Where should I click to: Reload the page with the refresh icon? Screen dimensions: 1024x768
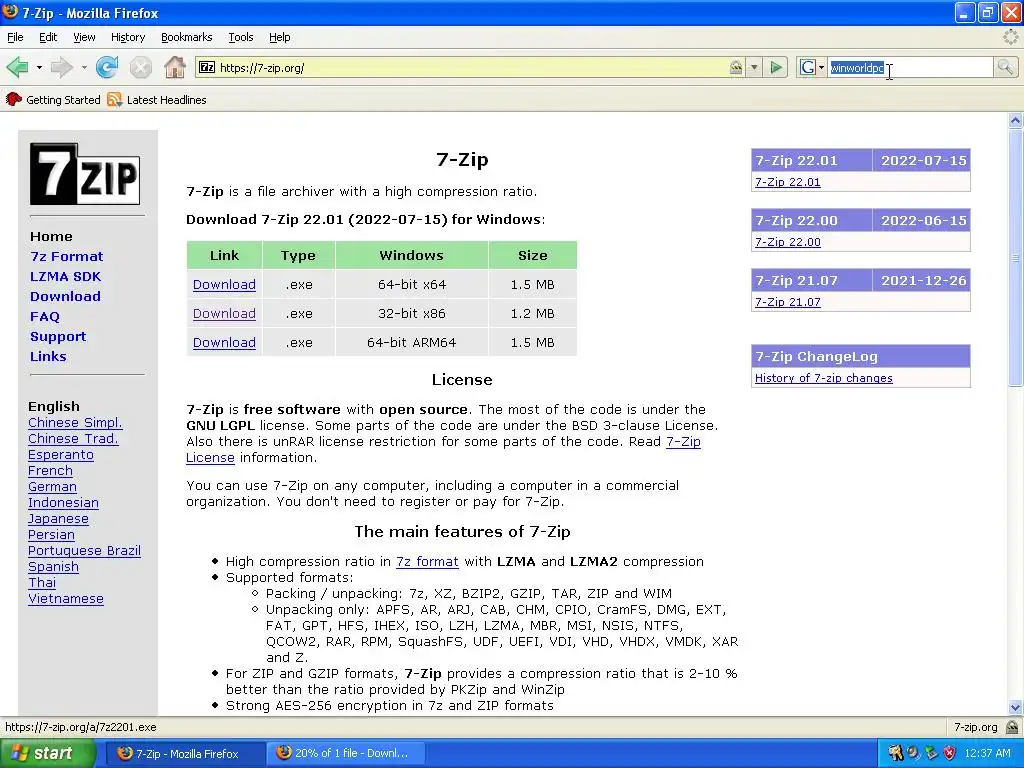pyautogui.click(x=107, y=67)
